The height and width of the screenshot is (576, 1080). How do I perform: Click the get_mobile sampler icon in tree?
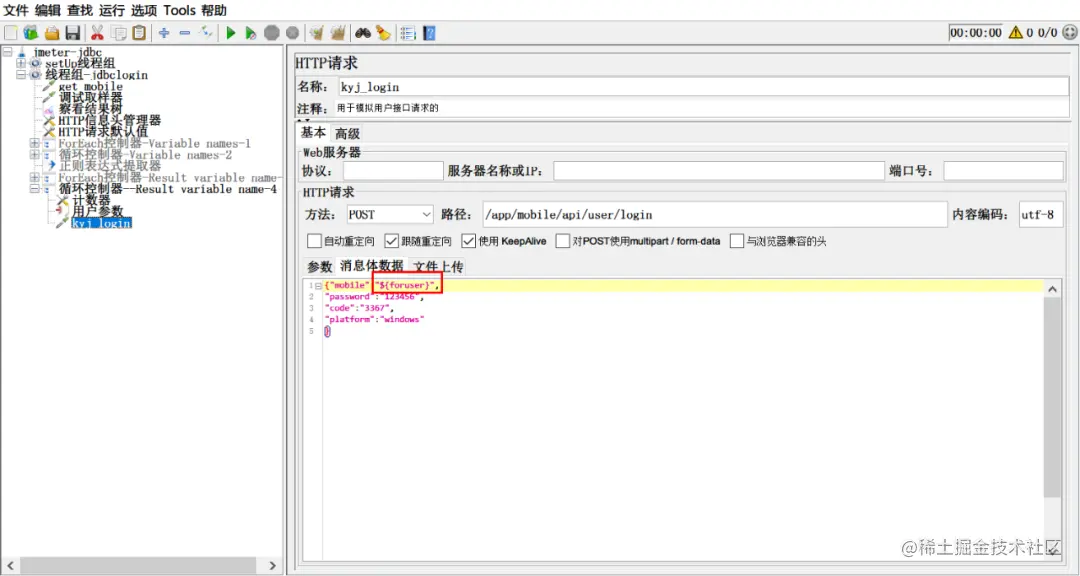click(x=49, y=87)
